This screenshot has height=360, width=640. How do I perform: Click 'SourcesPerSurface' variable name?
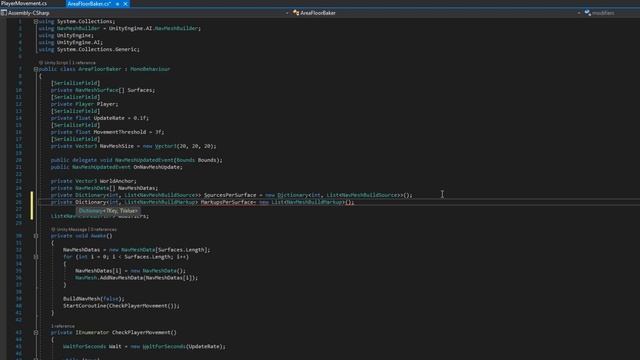(230, 195)
